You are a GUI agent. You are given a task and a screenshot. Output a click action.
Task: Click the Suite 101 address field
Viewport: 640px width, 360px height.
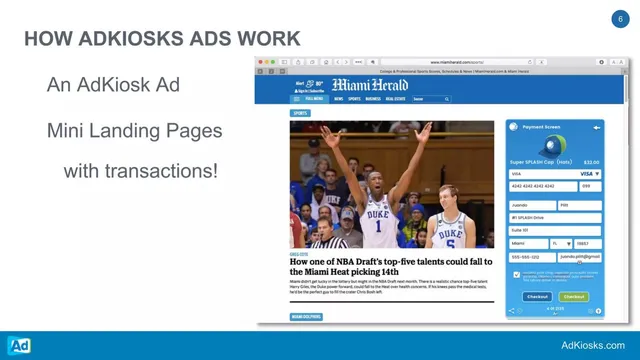[555, 231]
